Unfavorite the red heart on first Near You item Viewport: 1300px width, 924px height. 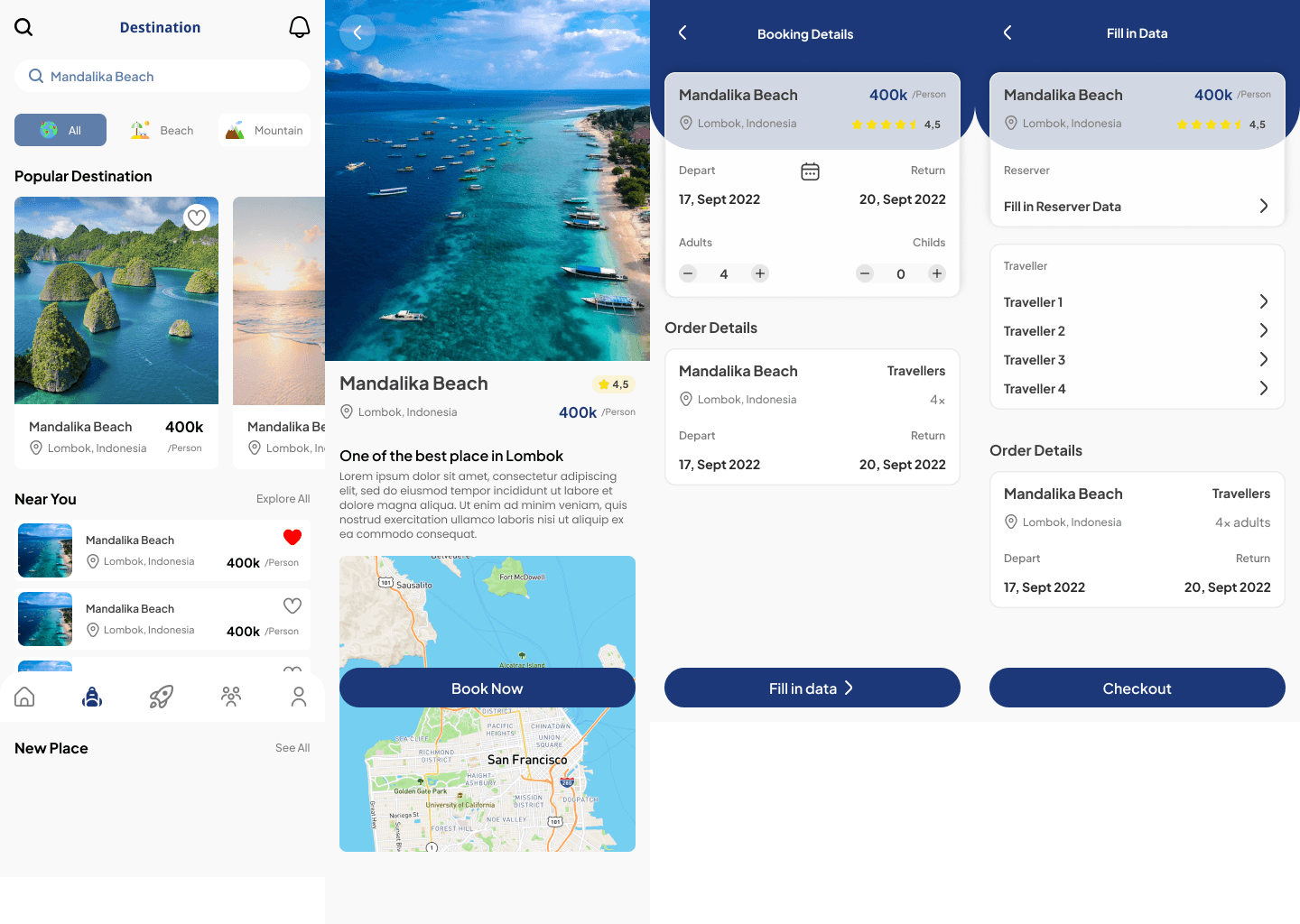(x=292, y=538)
